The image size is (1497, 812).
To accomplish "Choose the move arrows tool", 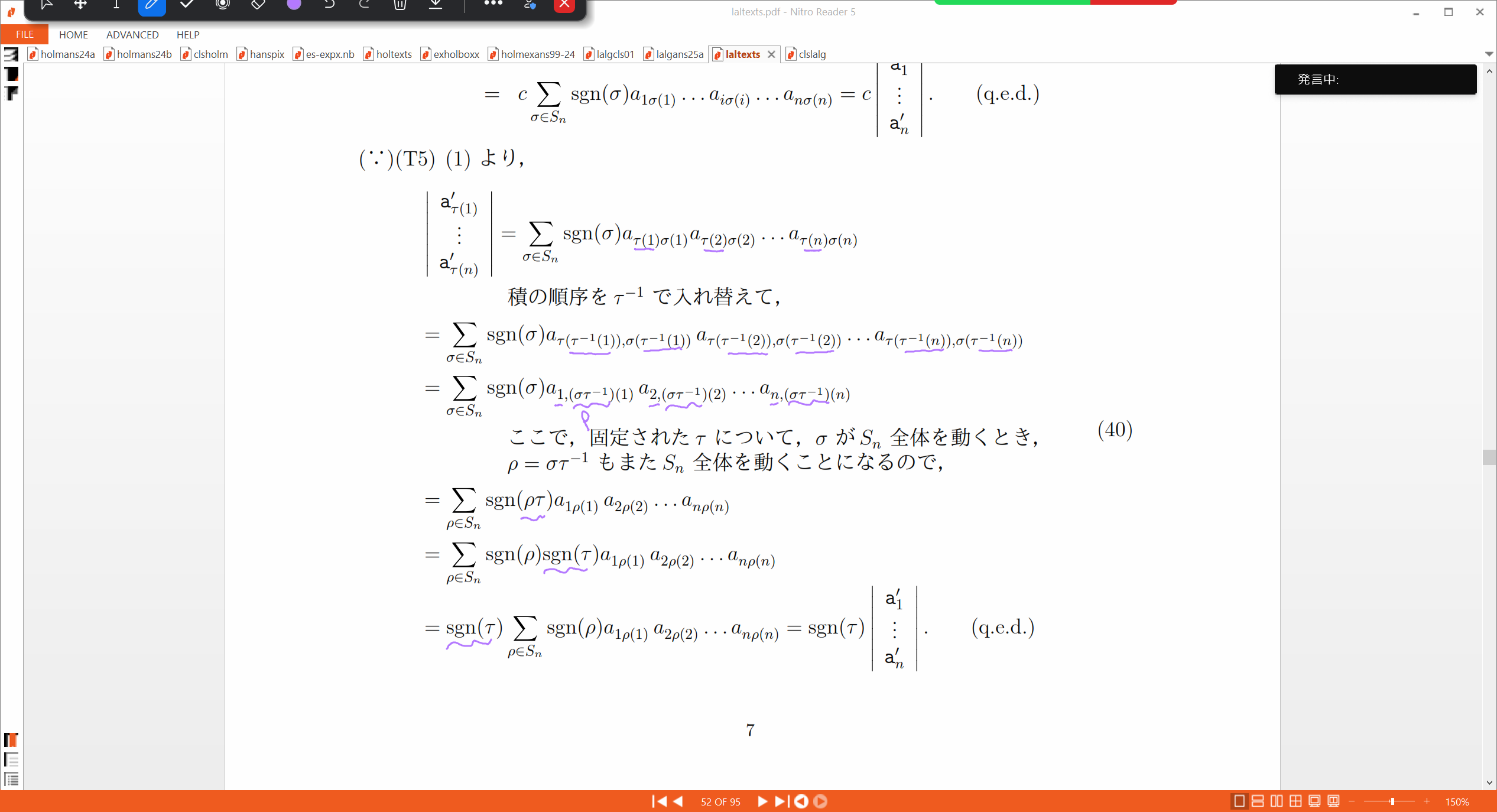I will point(80,5).
